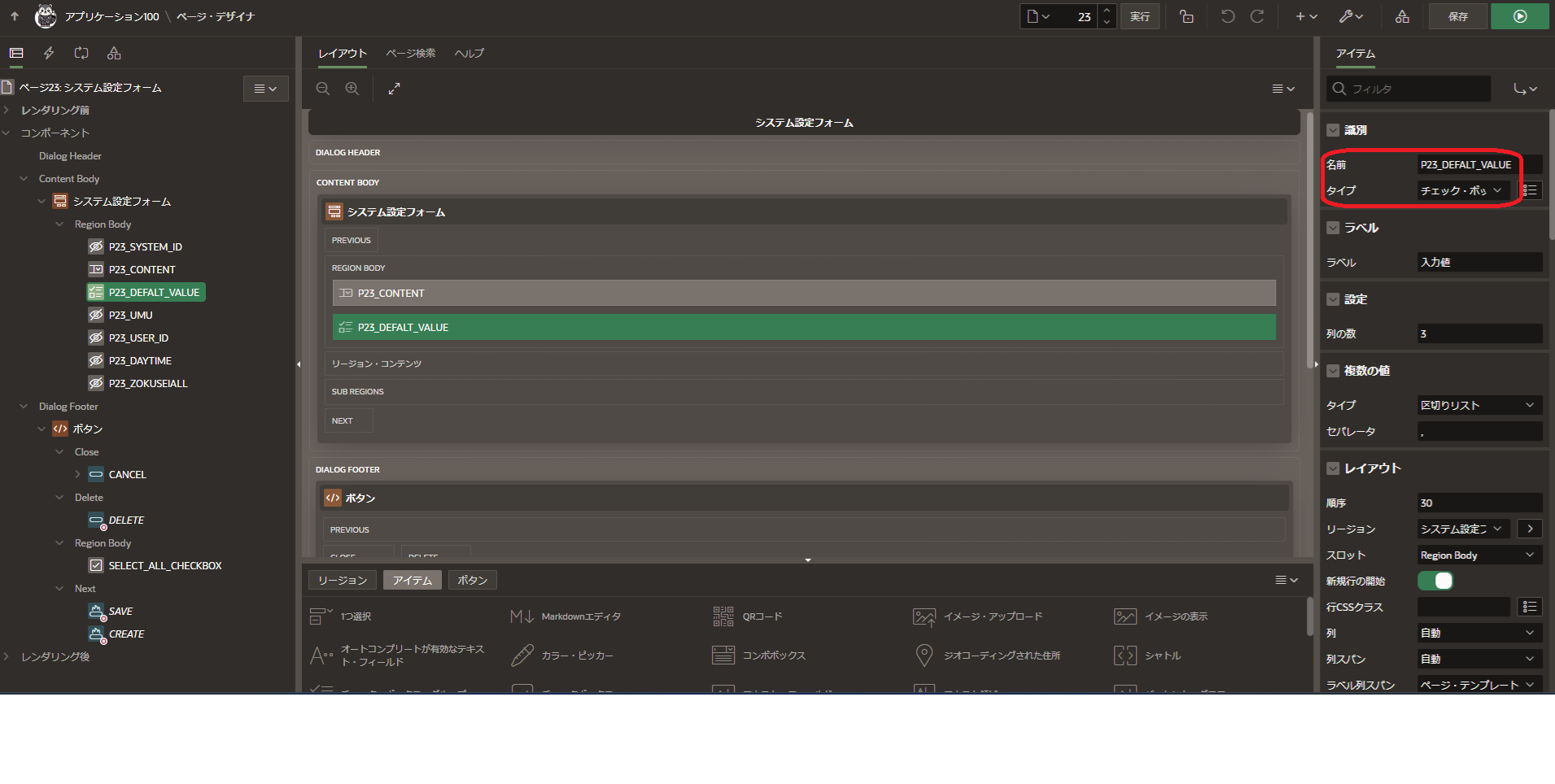
Task: Zoom in the layout view
Action: coord(352,89)
